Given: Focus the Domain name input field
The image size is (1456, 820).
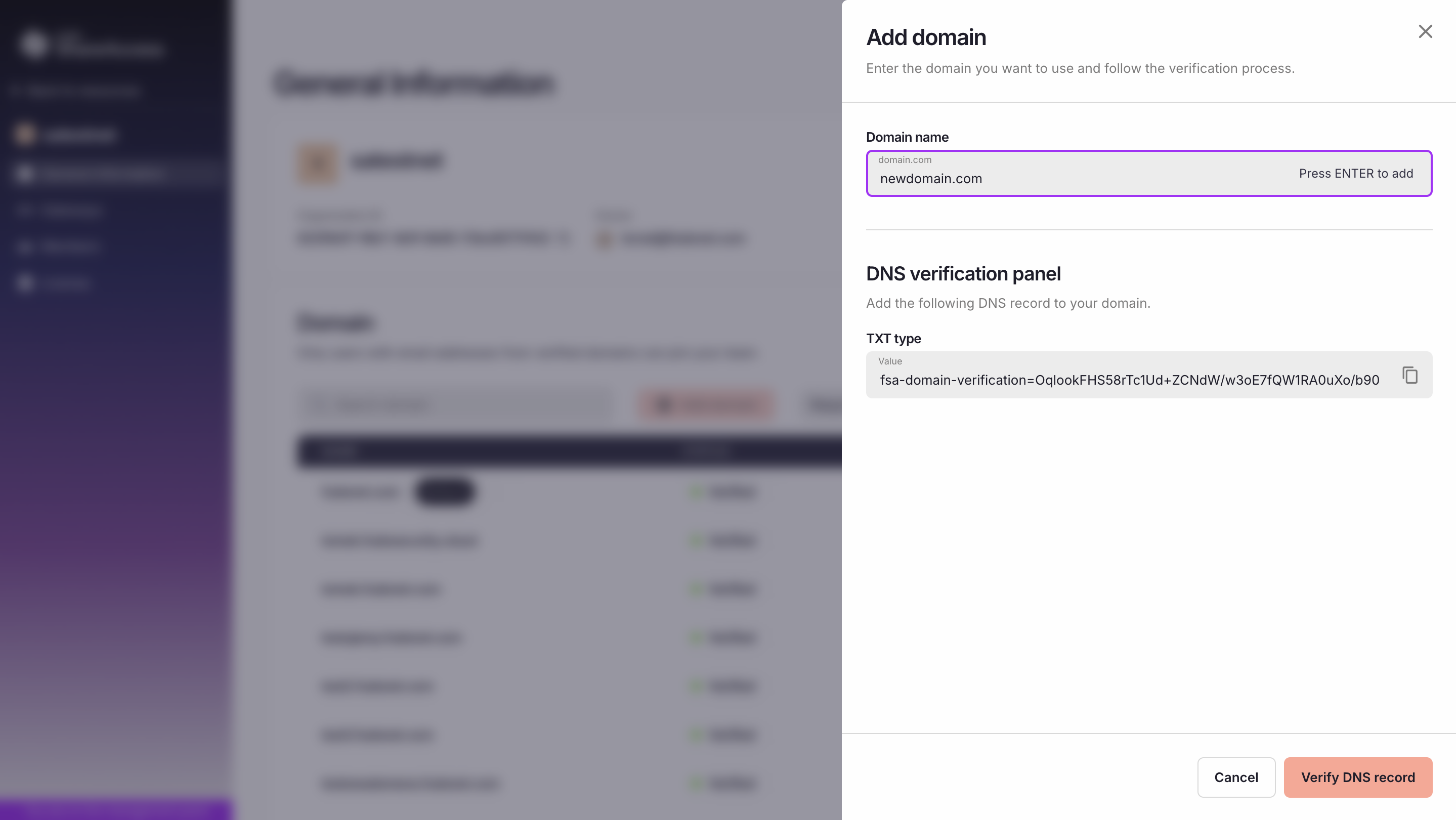Looking at the screenshot, I should [1074, 178].
